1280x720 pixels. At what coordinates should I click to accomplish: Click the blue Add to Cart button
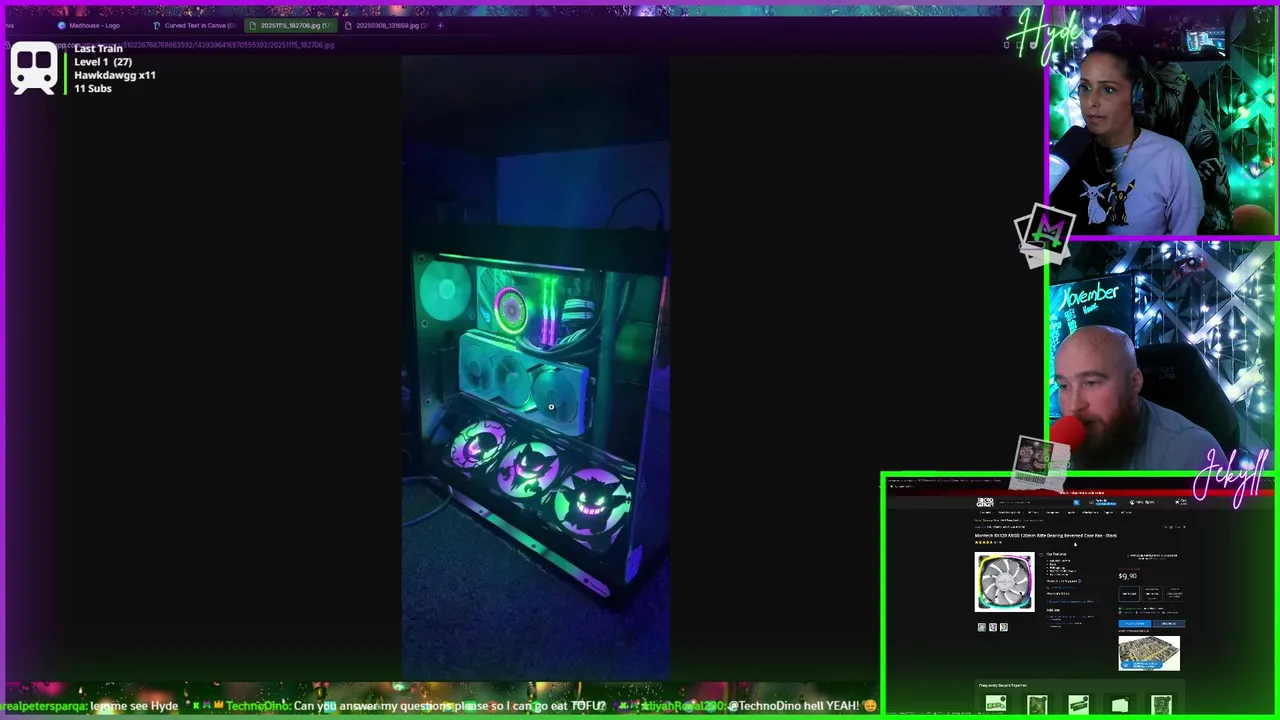coord(1135,623)
